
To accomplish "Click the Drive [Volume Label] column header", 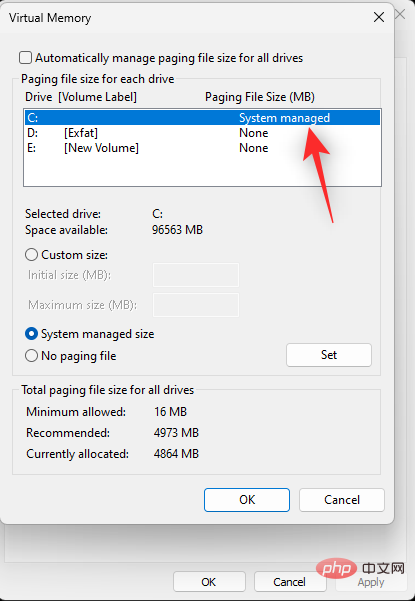I will (81, 97).
